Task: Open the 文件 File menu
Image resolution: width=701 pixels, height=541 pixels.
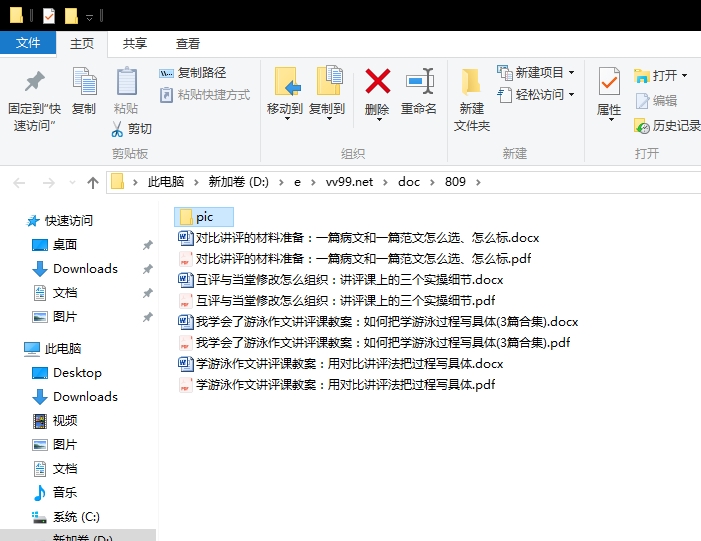Action: pos(28,42)
